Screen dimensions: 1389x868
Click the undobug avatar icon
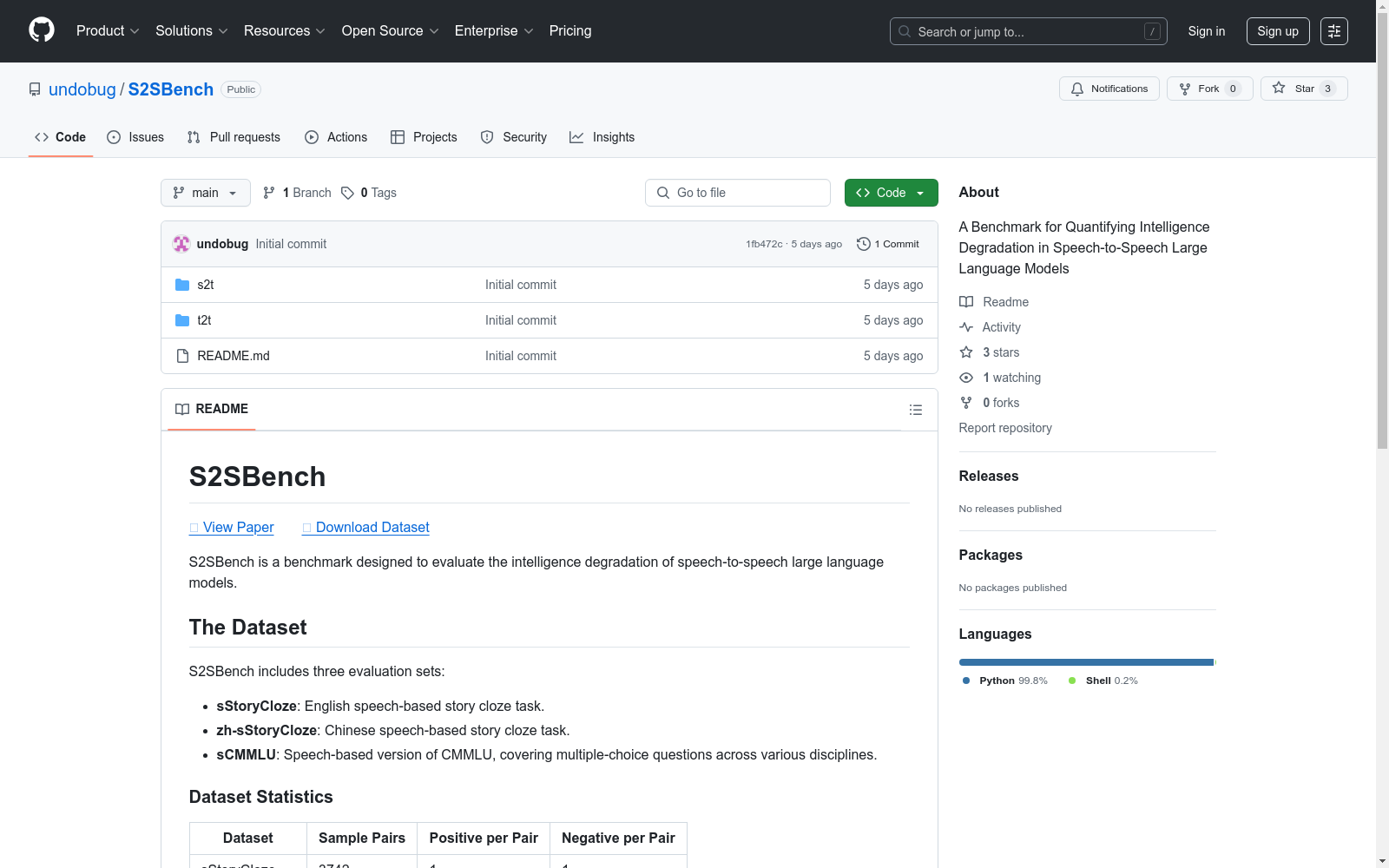[x=181, y=244]
